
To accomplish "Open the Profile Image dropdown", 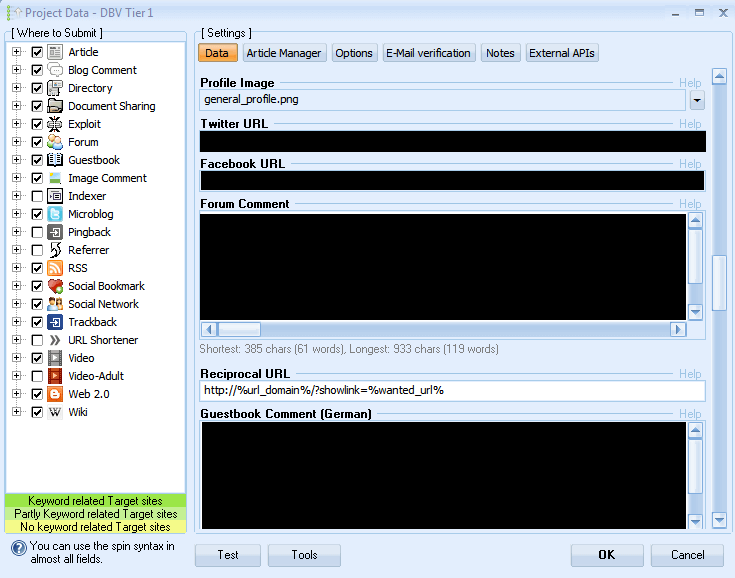I will click(x=696, y=100).
